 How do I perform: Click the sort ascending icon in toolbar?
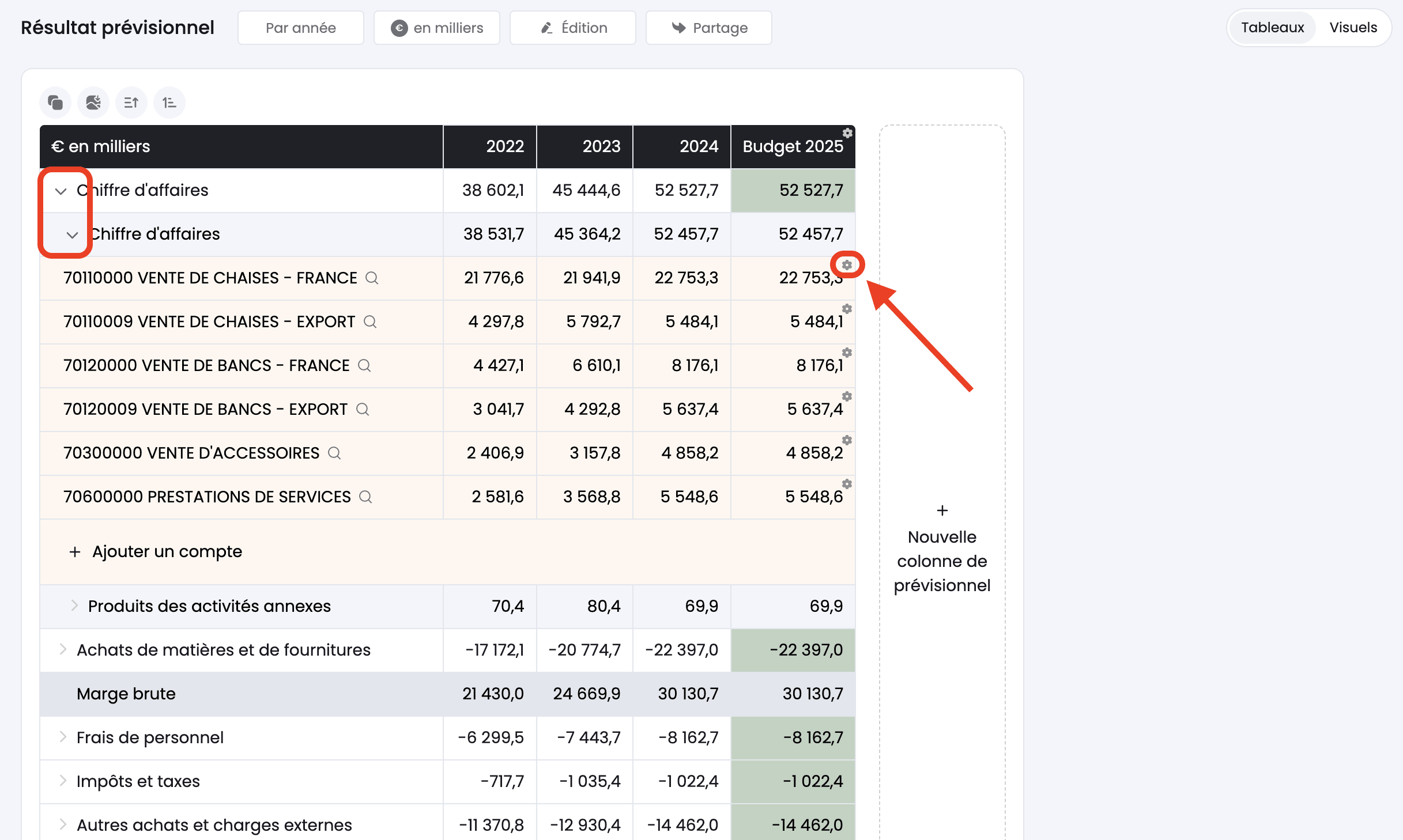coord(131,103)
